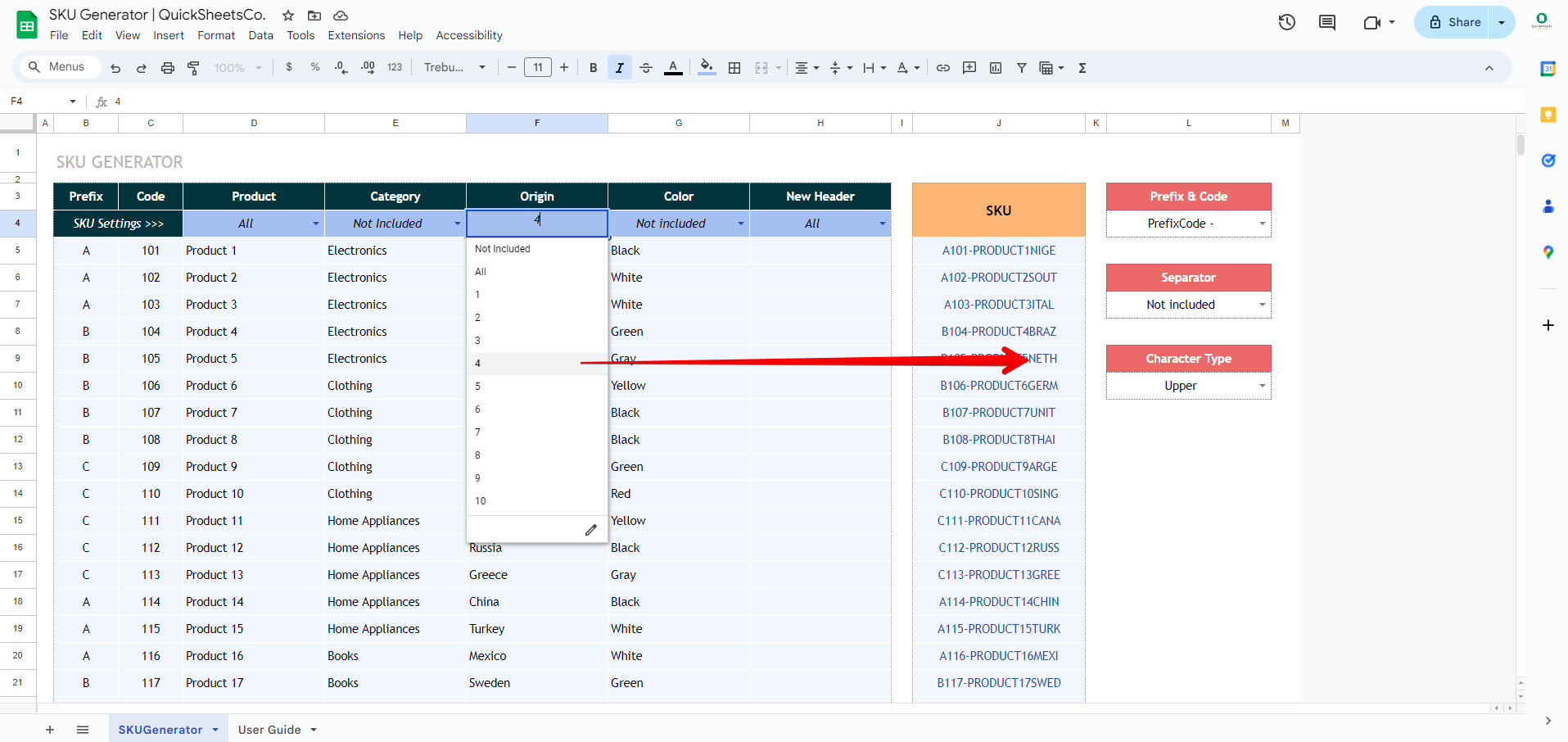Open the text color picker

pos(673,67)
